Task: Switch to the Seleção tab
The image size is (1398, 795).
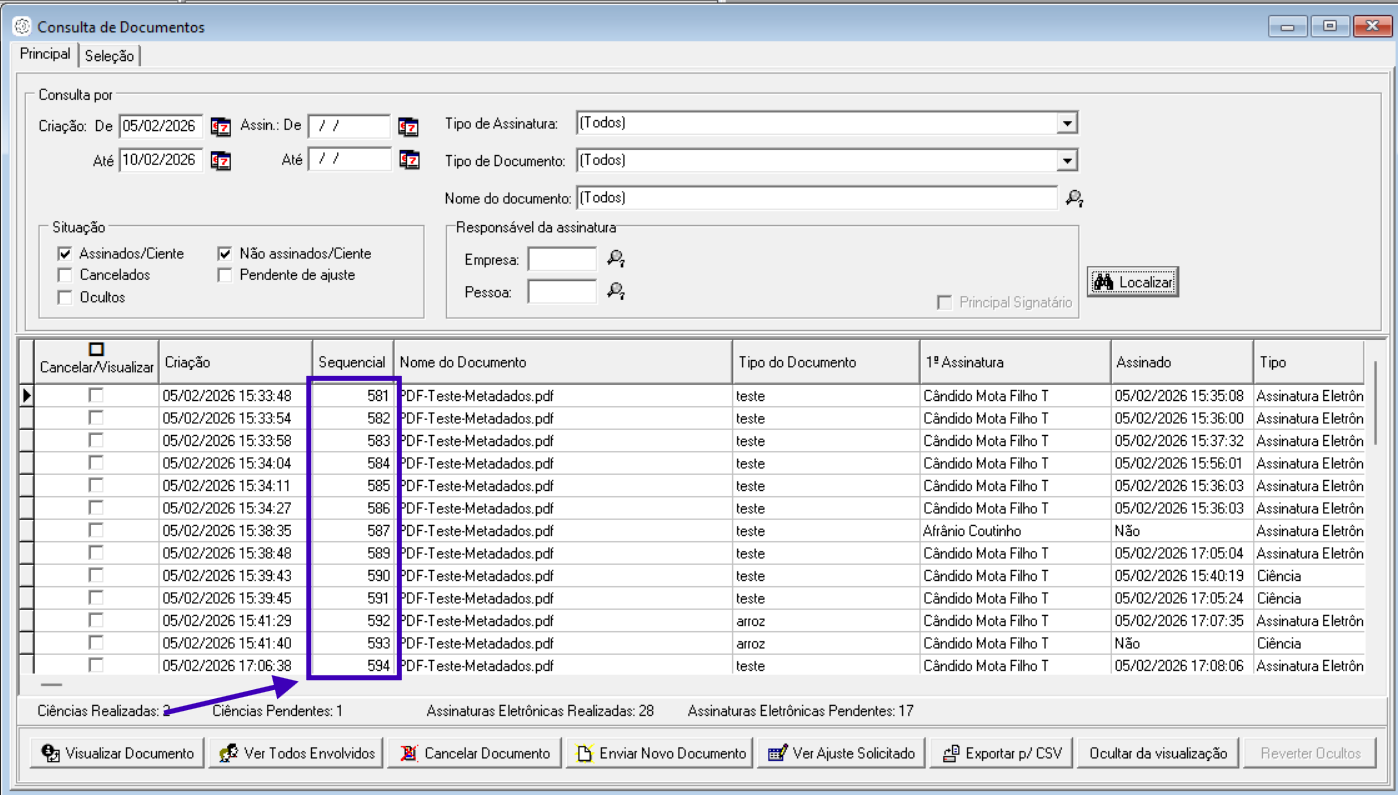Action: pos(109,56)
